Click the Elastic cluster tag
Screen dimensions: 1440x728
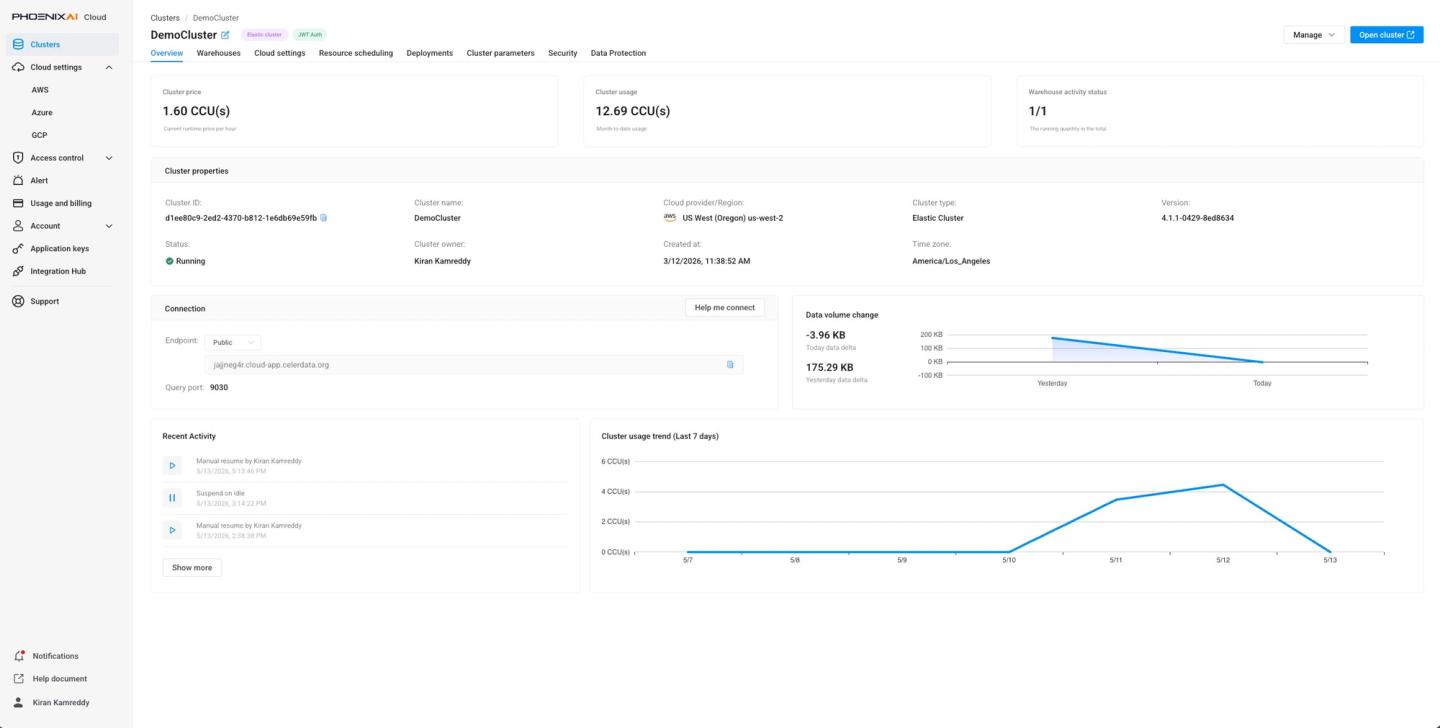point(264,35)
